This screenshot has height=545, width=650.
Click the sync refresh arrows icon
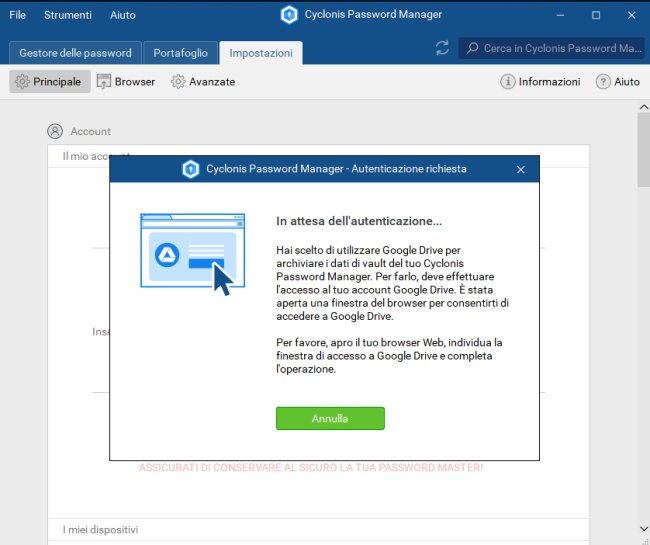tap(442, 48)
